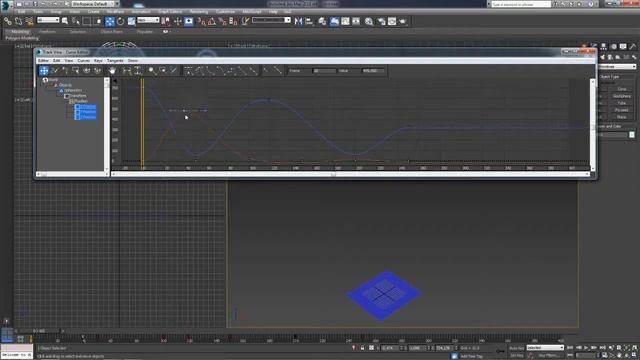640x360 pixels.
Task: Click the Value input field in Curve Editor
Action: pos(373,71)
